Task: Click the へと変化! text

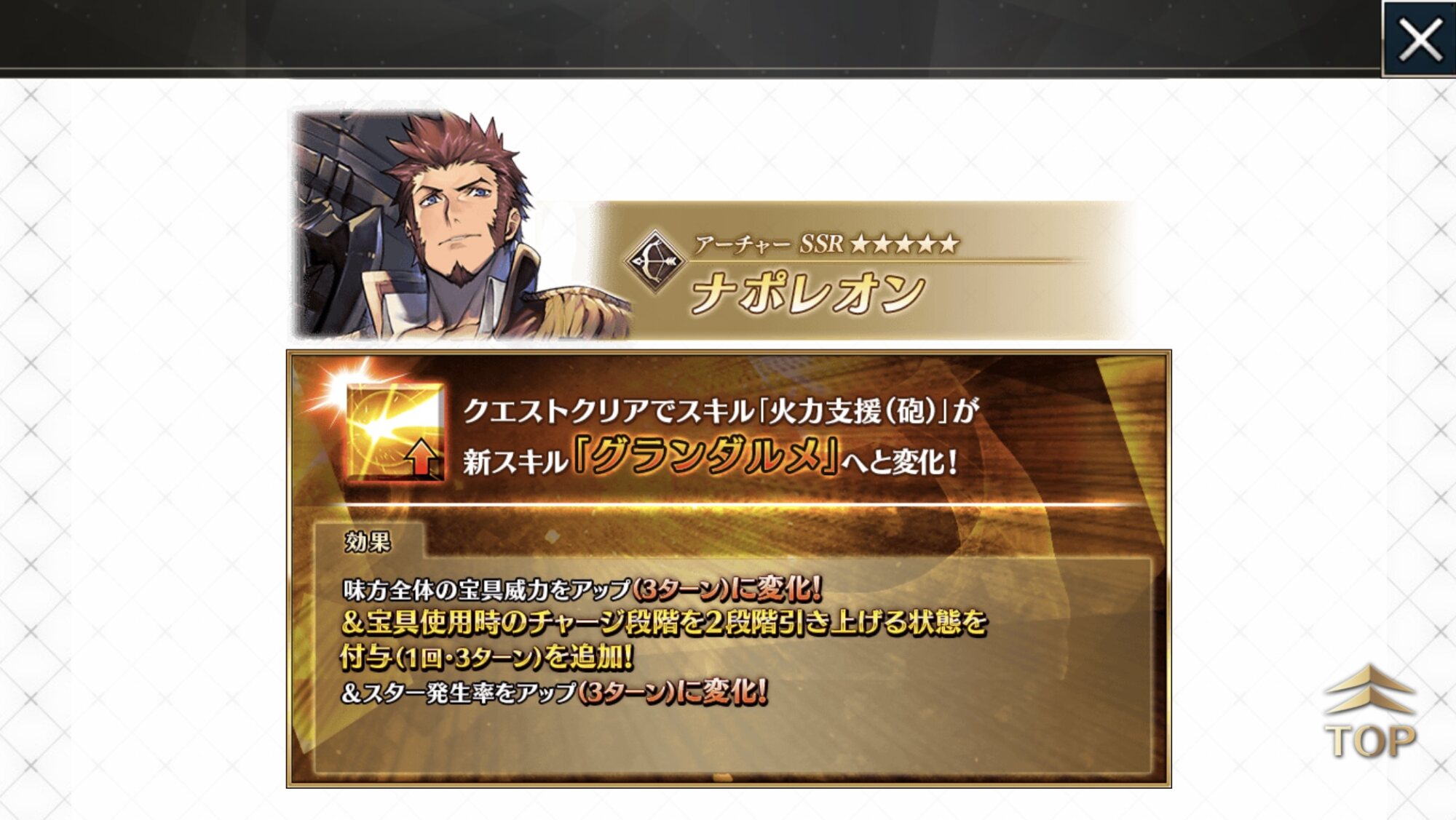Action: point(901,461)
